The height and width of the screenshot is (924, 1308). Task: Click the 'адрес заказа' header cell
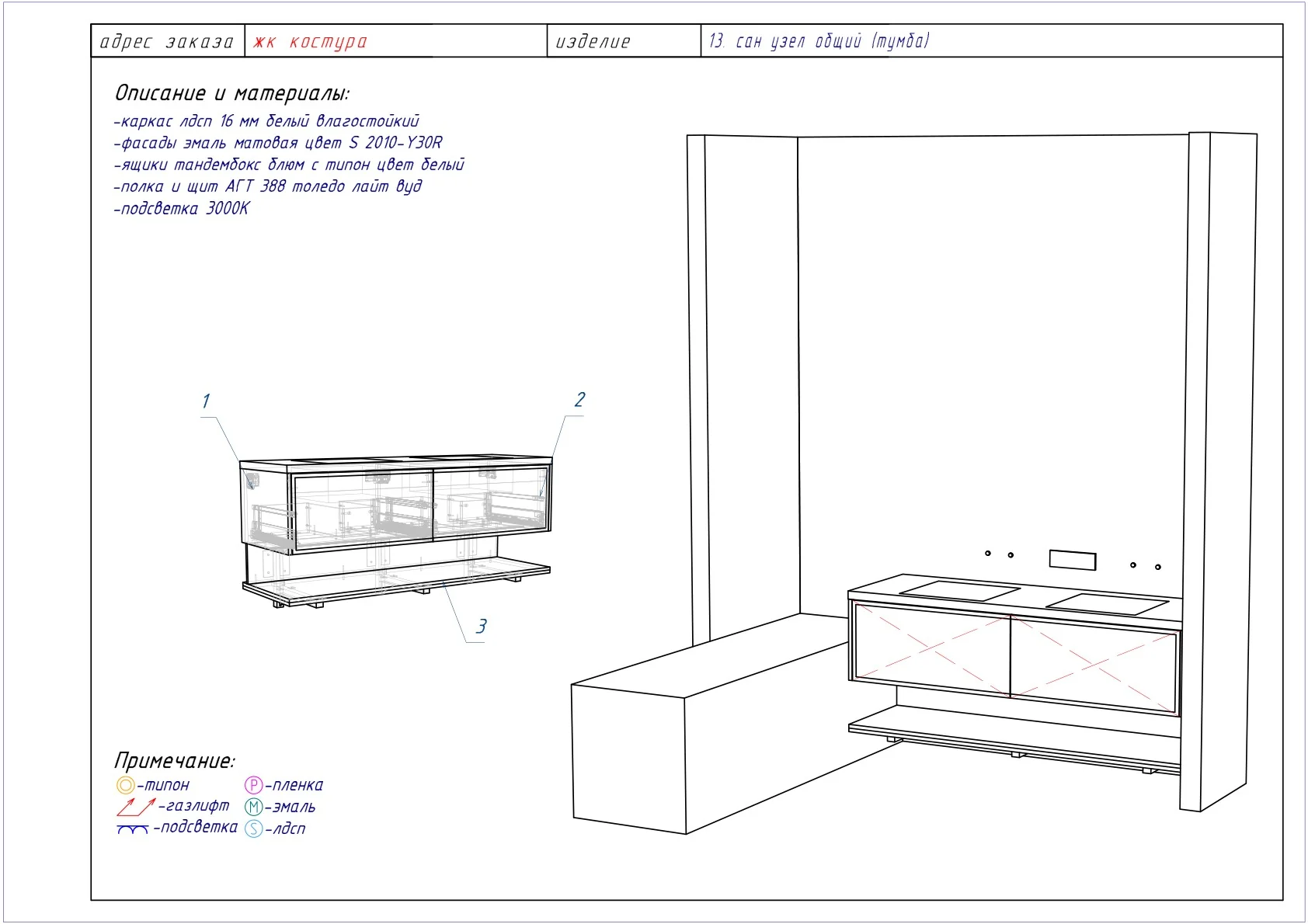coord(168,41)
